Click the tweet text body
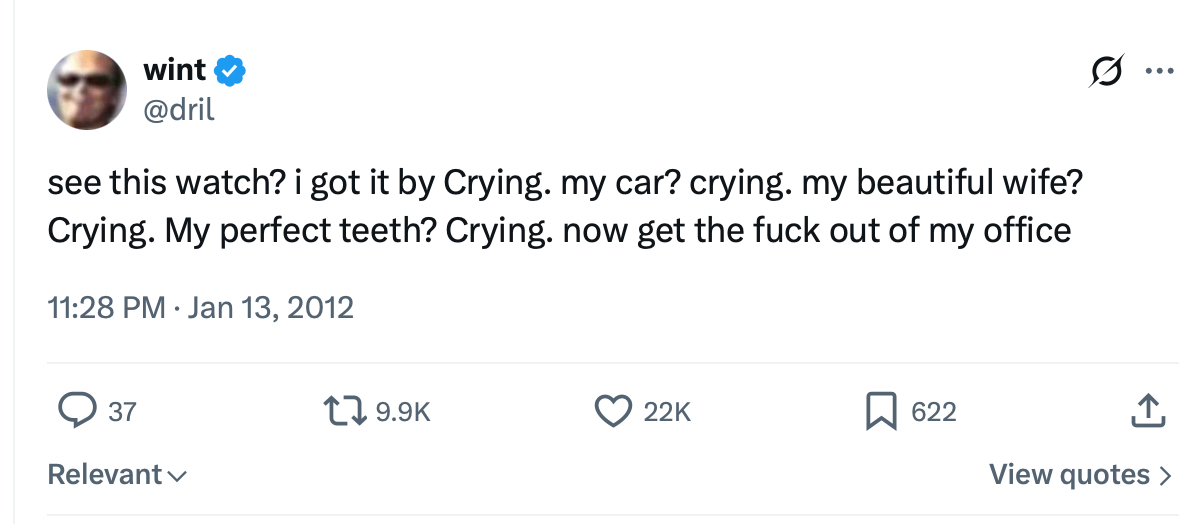This screenshot has width=1190, height=524. tap(560, 207)
